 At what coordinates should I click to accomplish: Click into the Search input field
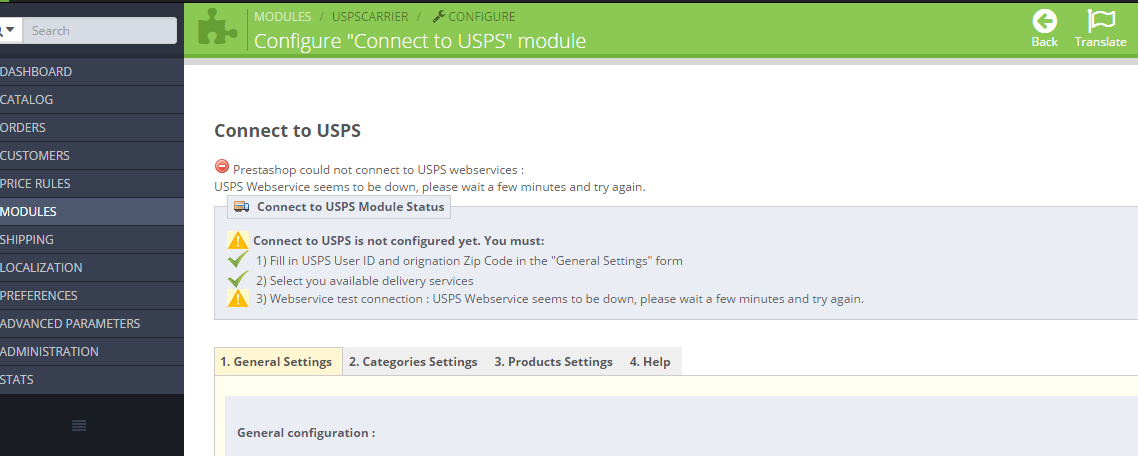(99, 31)
